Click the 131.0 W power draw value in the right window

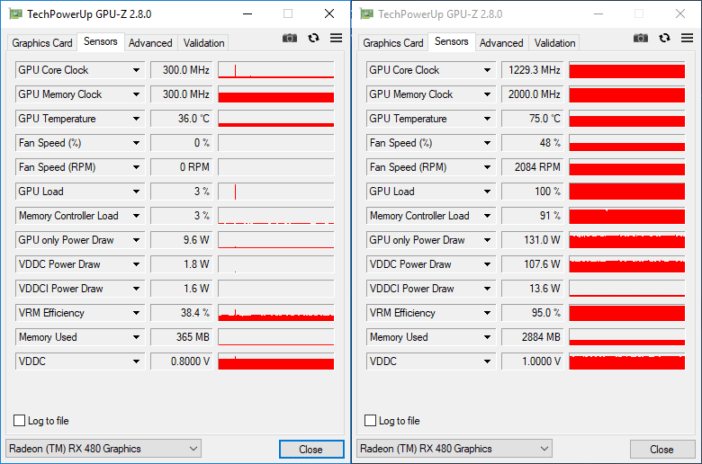(x=532, y=240)
